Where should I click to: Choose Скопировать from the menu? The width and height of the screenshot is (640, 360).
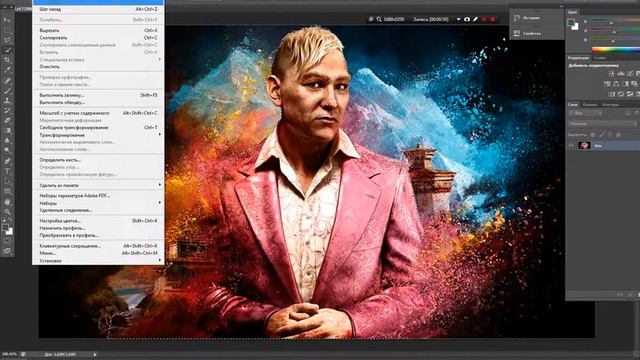point(98,38)
